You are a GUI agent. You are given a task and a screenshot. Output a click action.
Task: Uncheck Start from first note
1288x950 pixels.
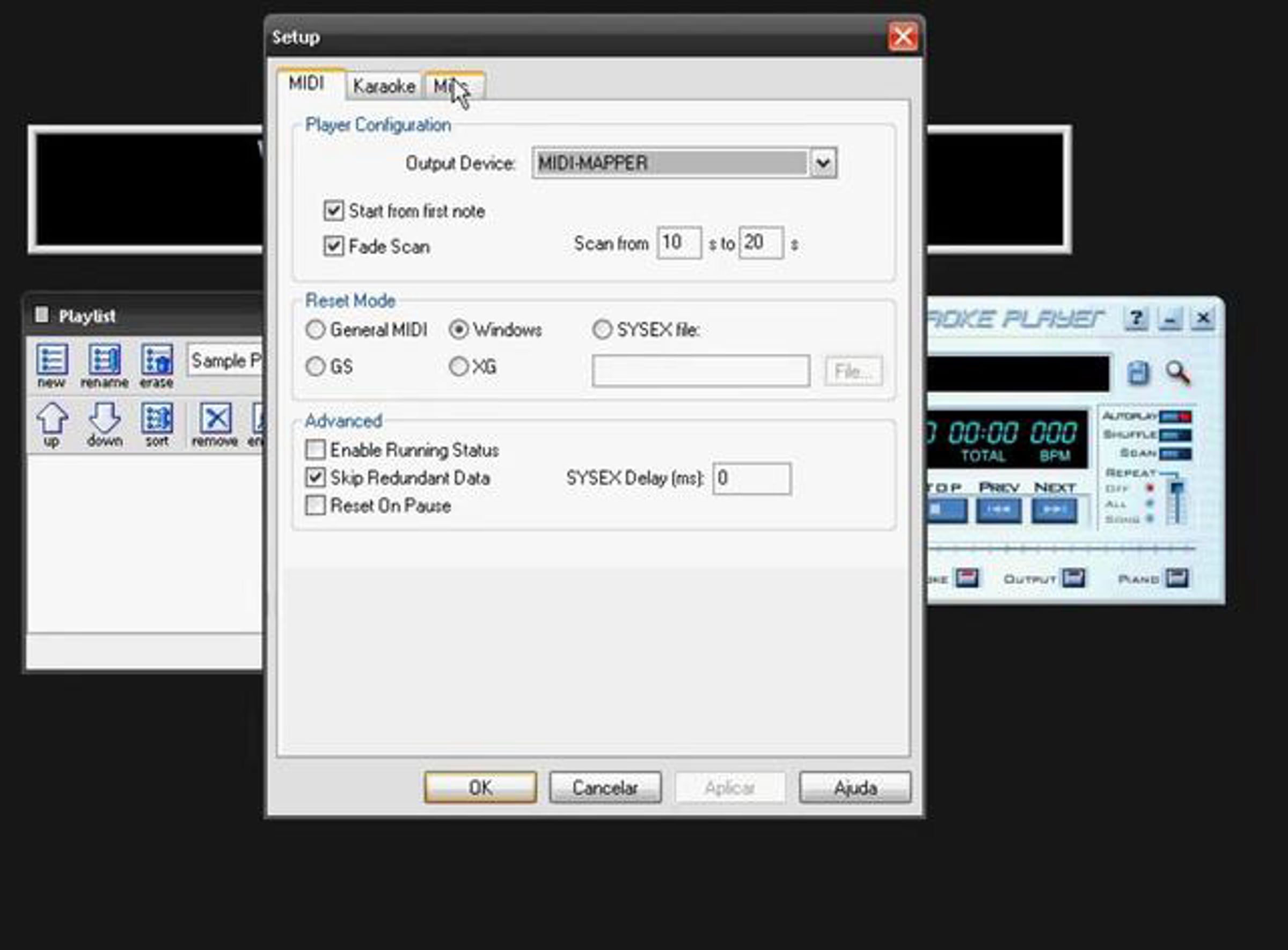[x=334, y=211]
